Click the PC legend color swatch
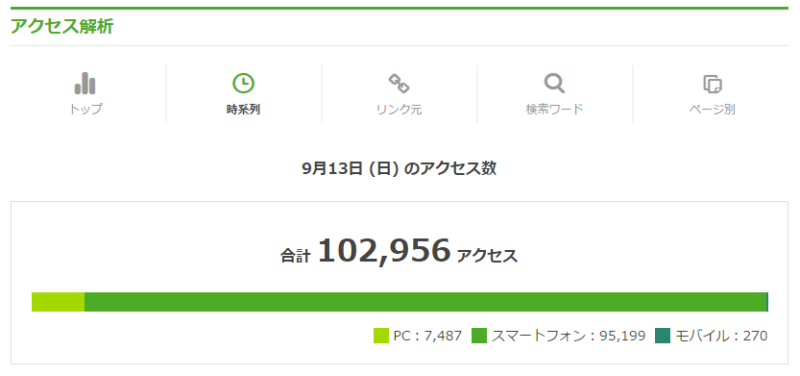Image resolution: width=800 pixels, height=376 pixels. [381, 336]
